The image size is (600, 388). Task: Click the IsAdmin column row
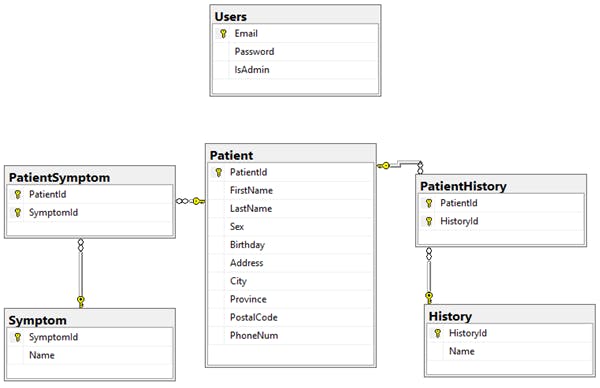(295, 70)
